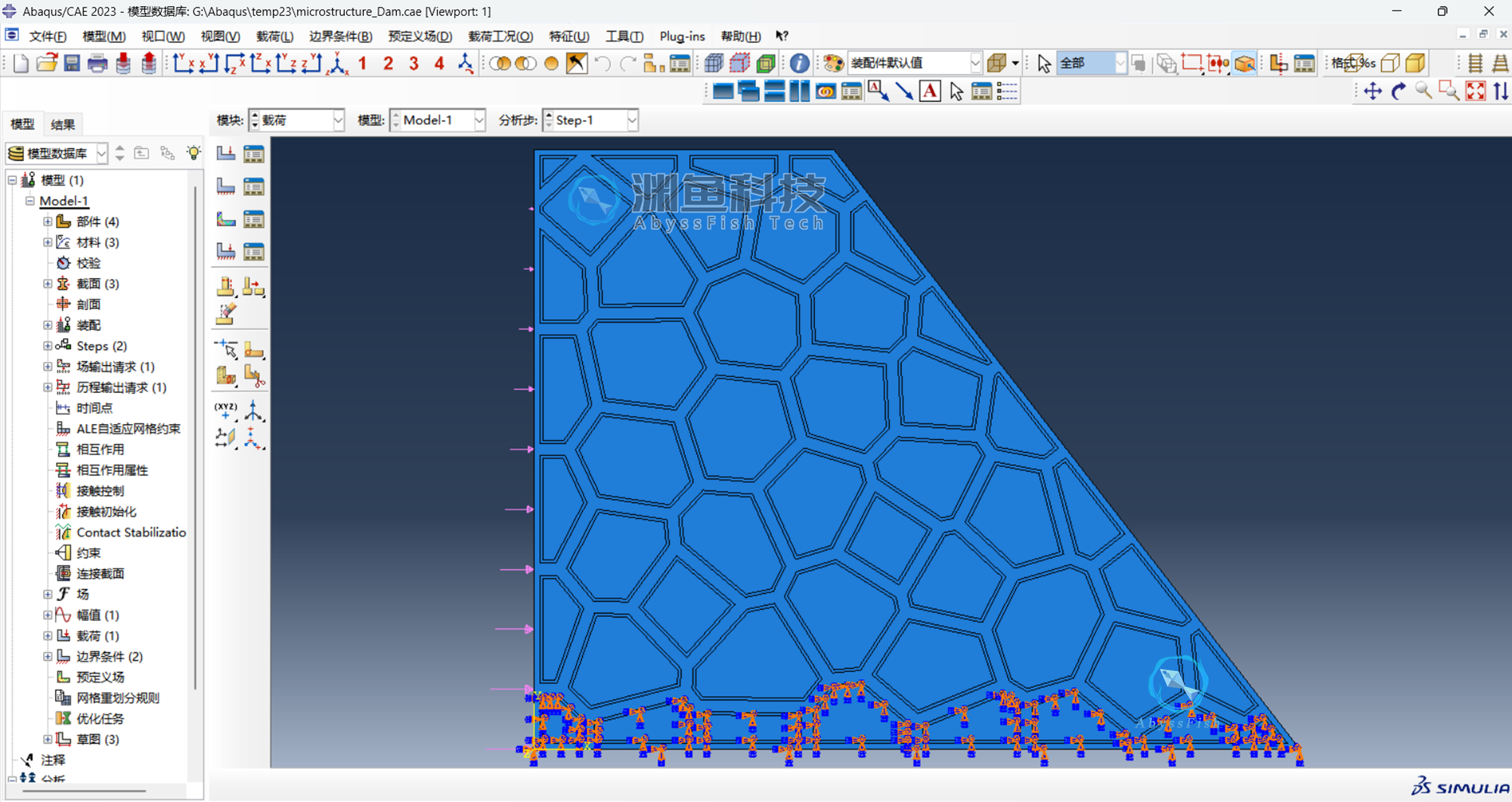This screenshot has width=1512, height=802.
Task: Open the Boundary Condition Manager icon
Action: coord(254,186)
